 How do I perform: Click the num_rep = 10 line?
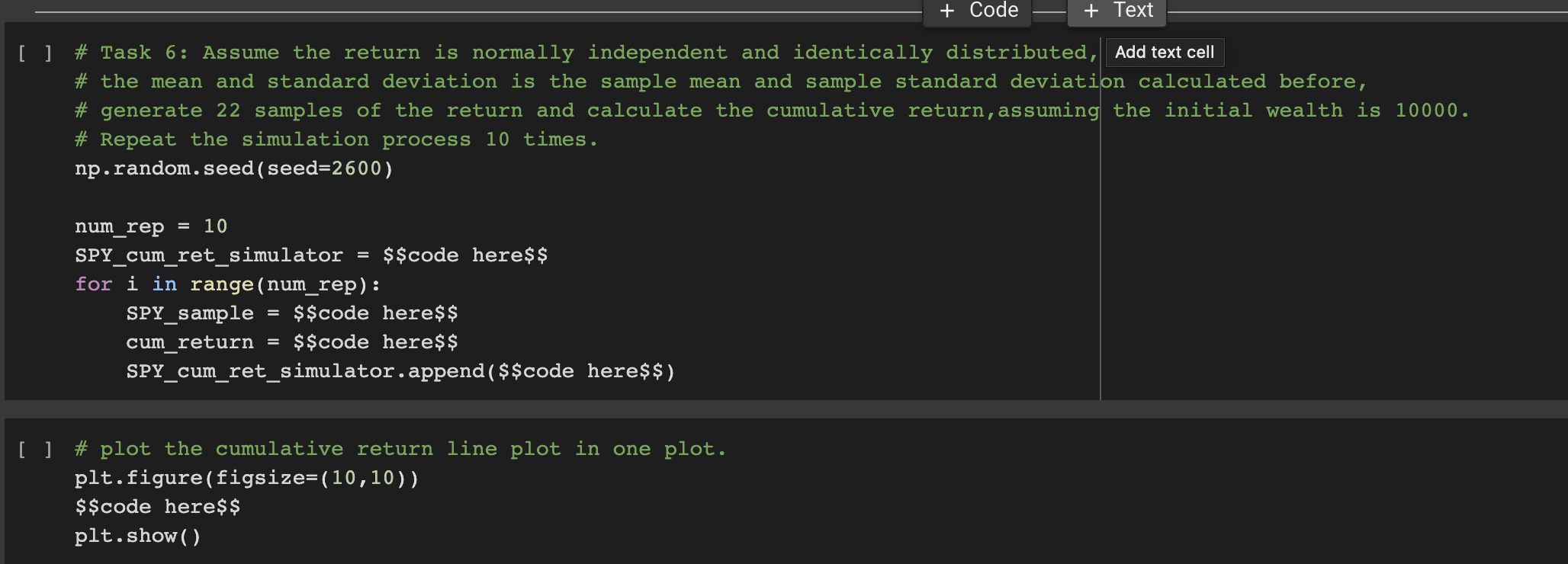150,226
